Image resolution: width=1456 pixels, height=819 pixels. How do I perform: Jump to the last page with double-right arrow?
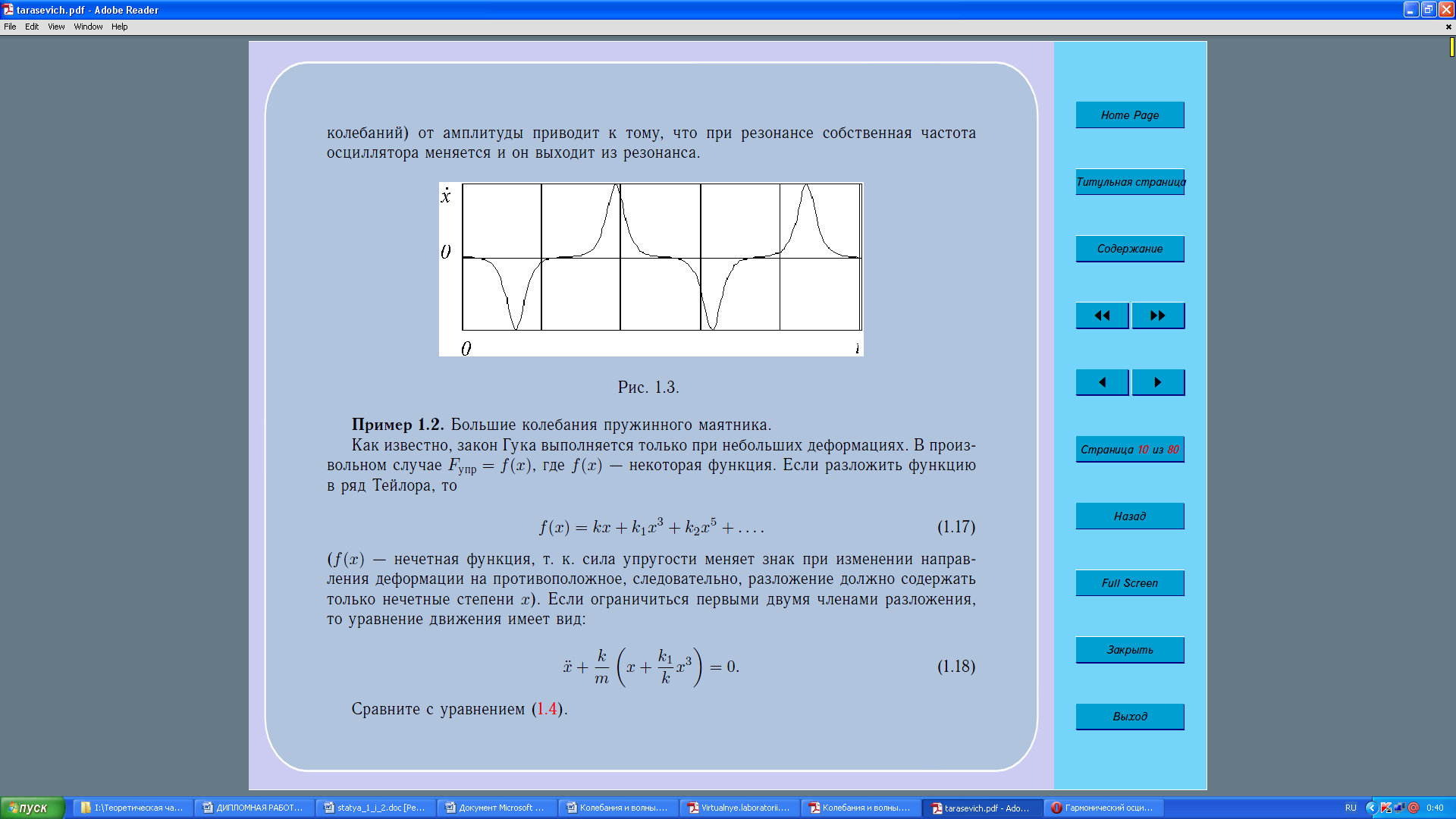click(1158, 315)
